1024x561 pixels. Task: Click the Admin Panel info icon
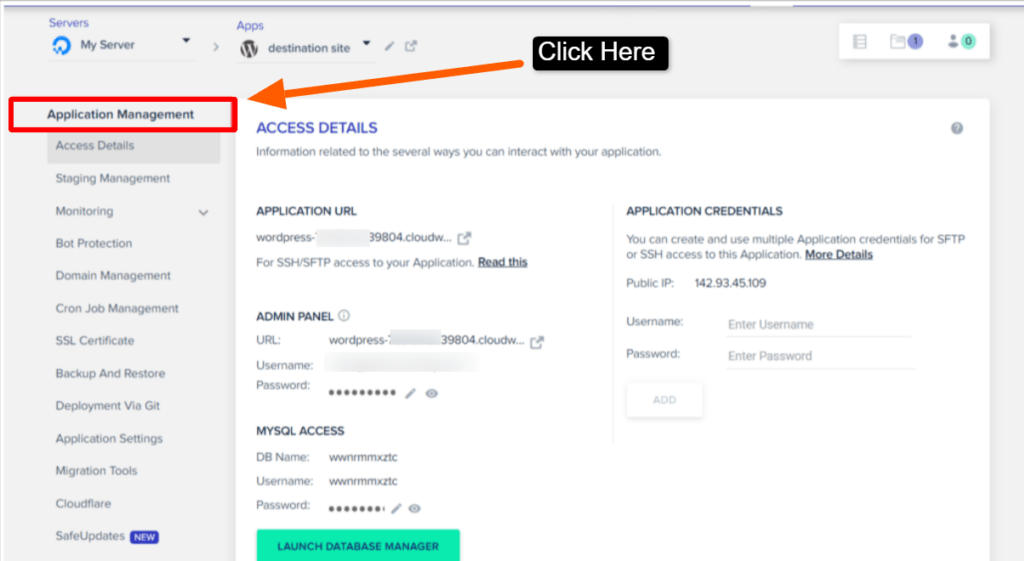pos(344,315)
